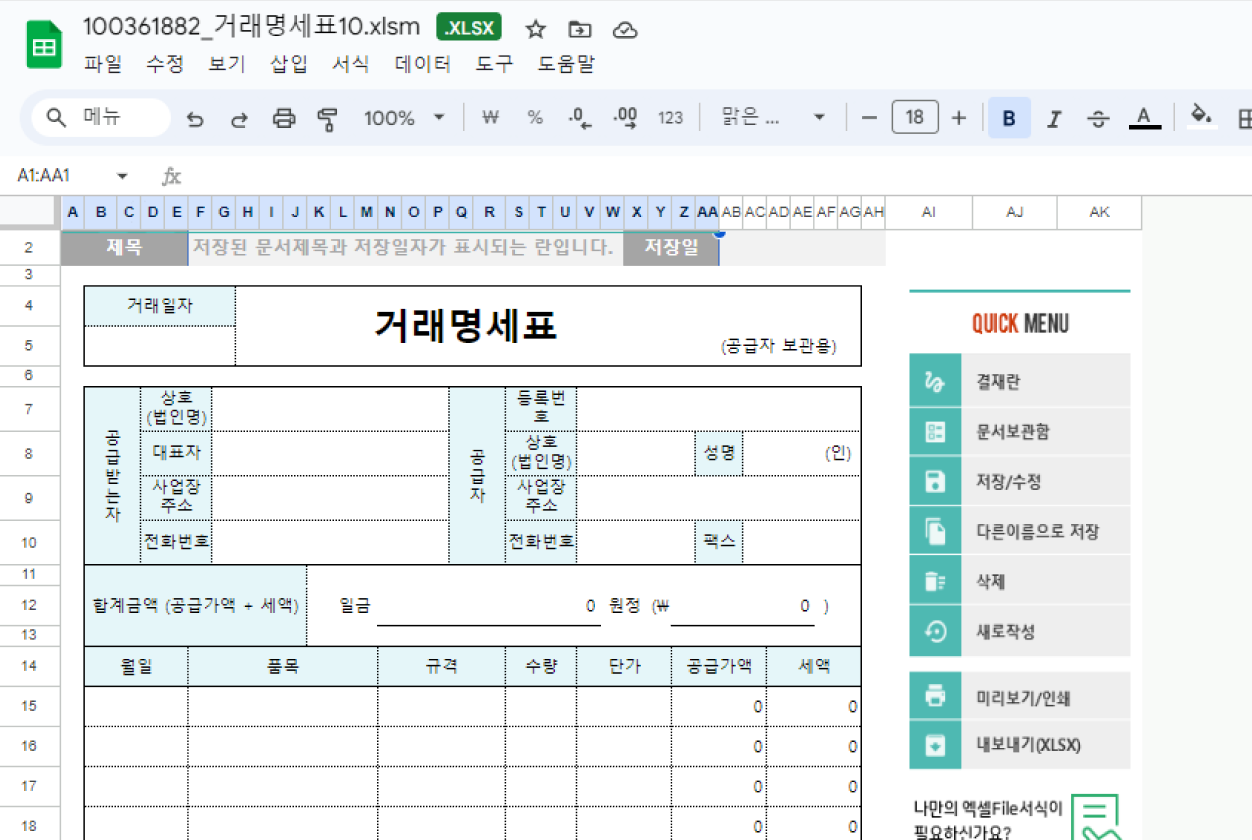Open the 파일 menu

coord(104,65)
